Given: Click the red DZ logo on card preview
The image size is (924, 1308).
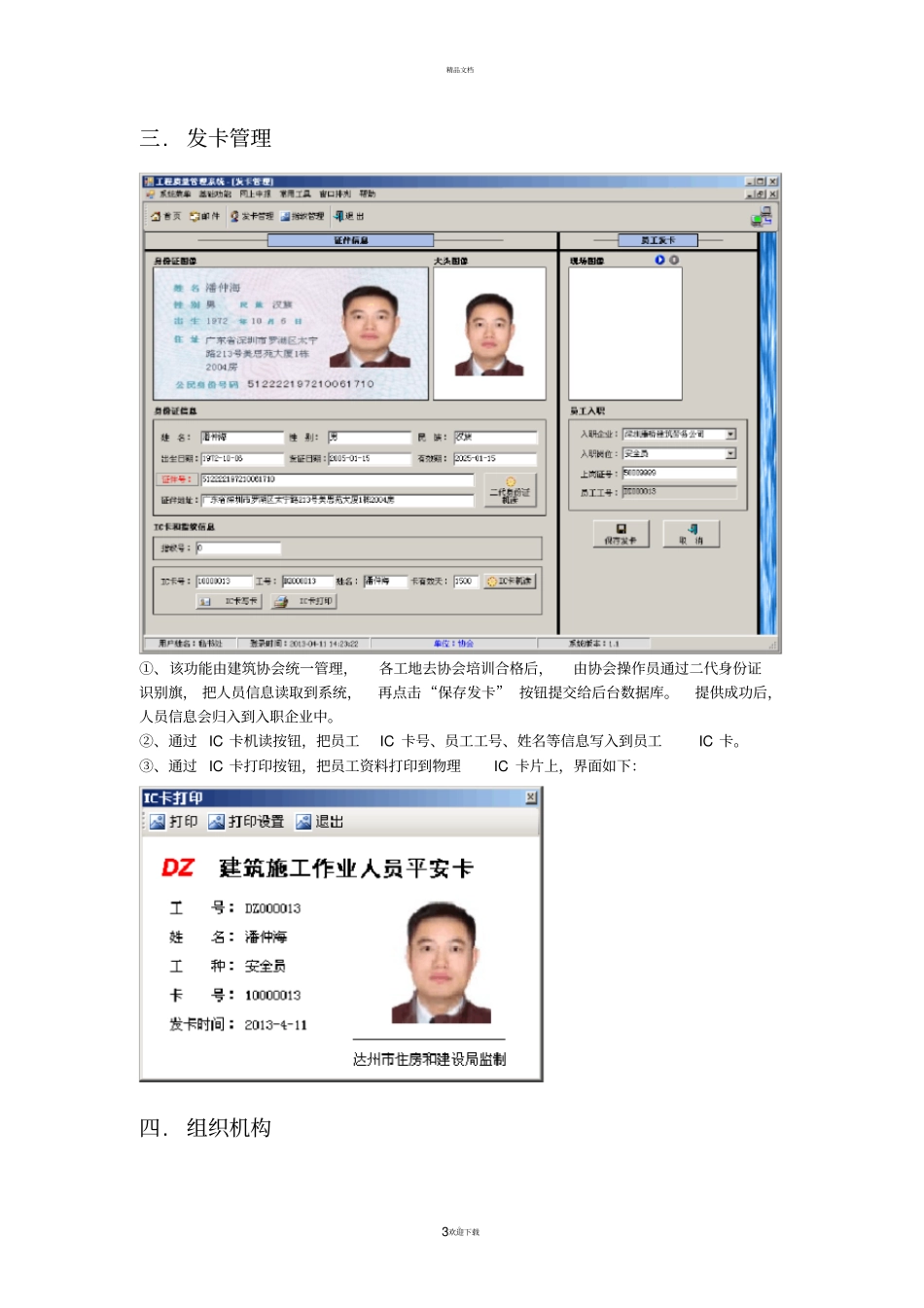Looking at the screenshot, I should tap(178, 867).
